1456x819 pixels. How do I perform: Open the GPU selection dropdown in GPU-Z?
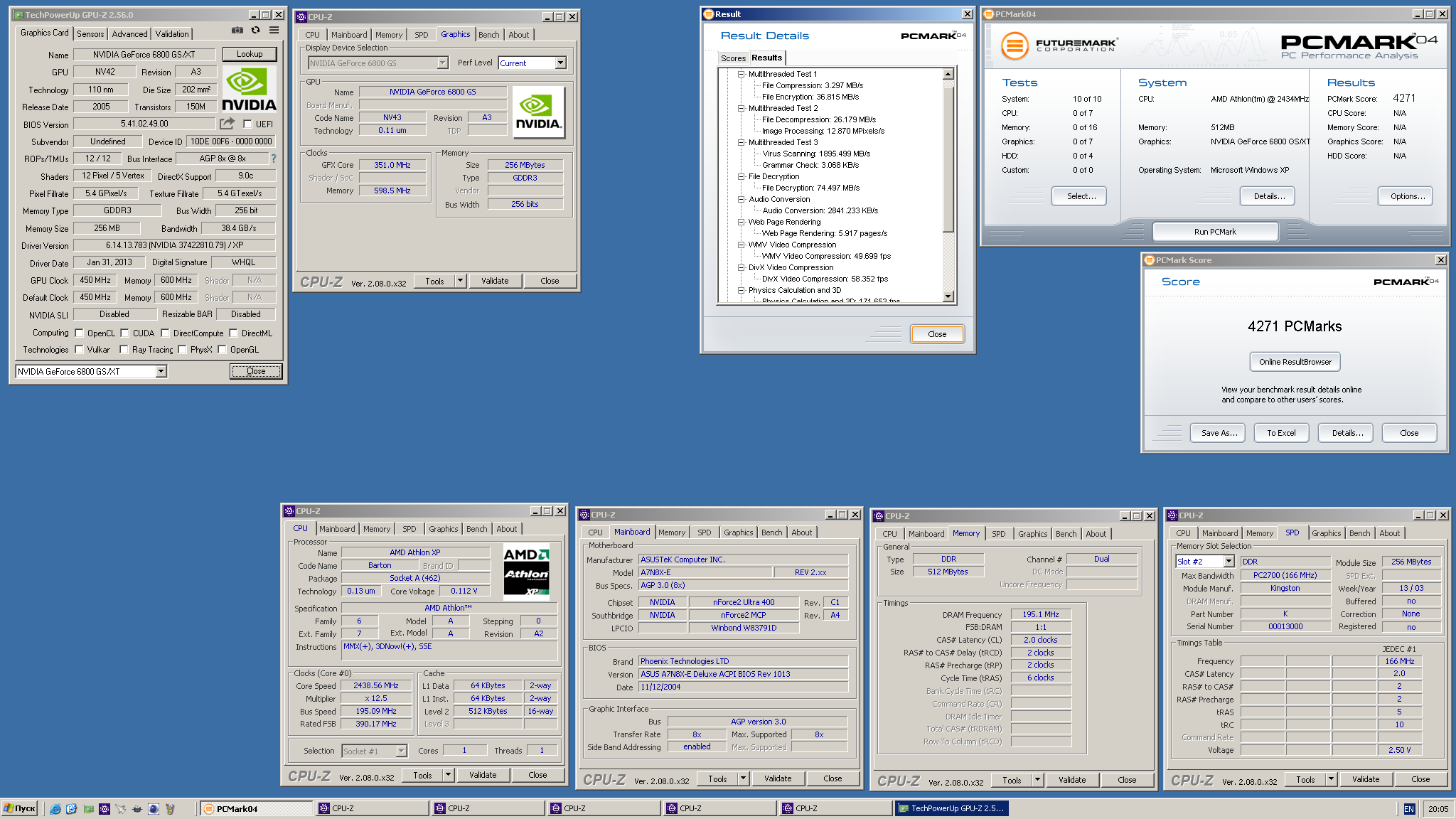[x=161, y=371]
